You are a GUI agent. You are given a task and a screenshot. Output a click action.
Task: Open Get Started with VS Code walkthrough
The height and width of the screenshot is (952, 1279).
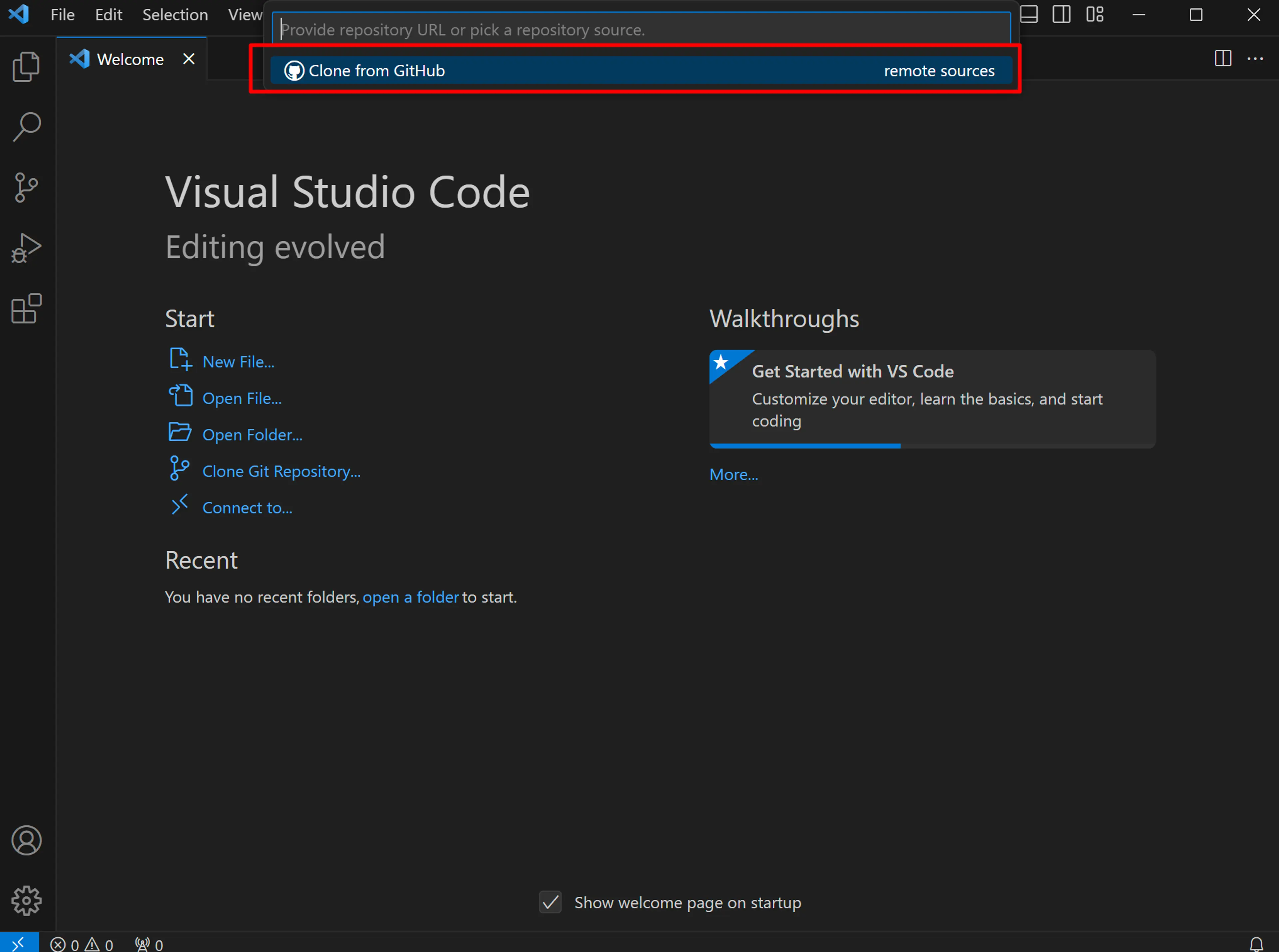932,399
